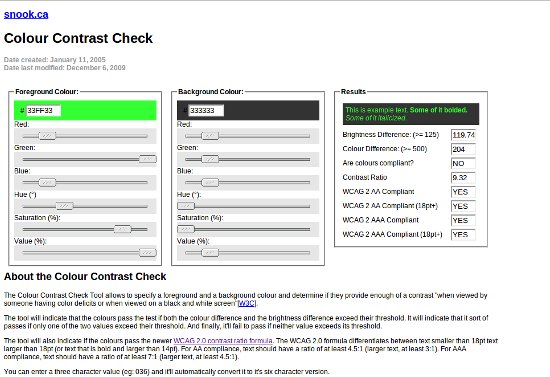Open the W3C reference link

click(x=247, y=303)
